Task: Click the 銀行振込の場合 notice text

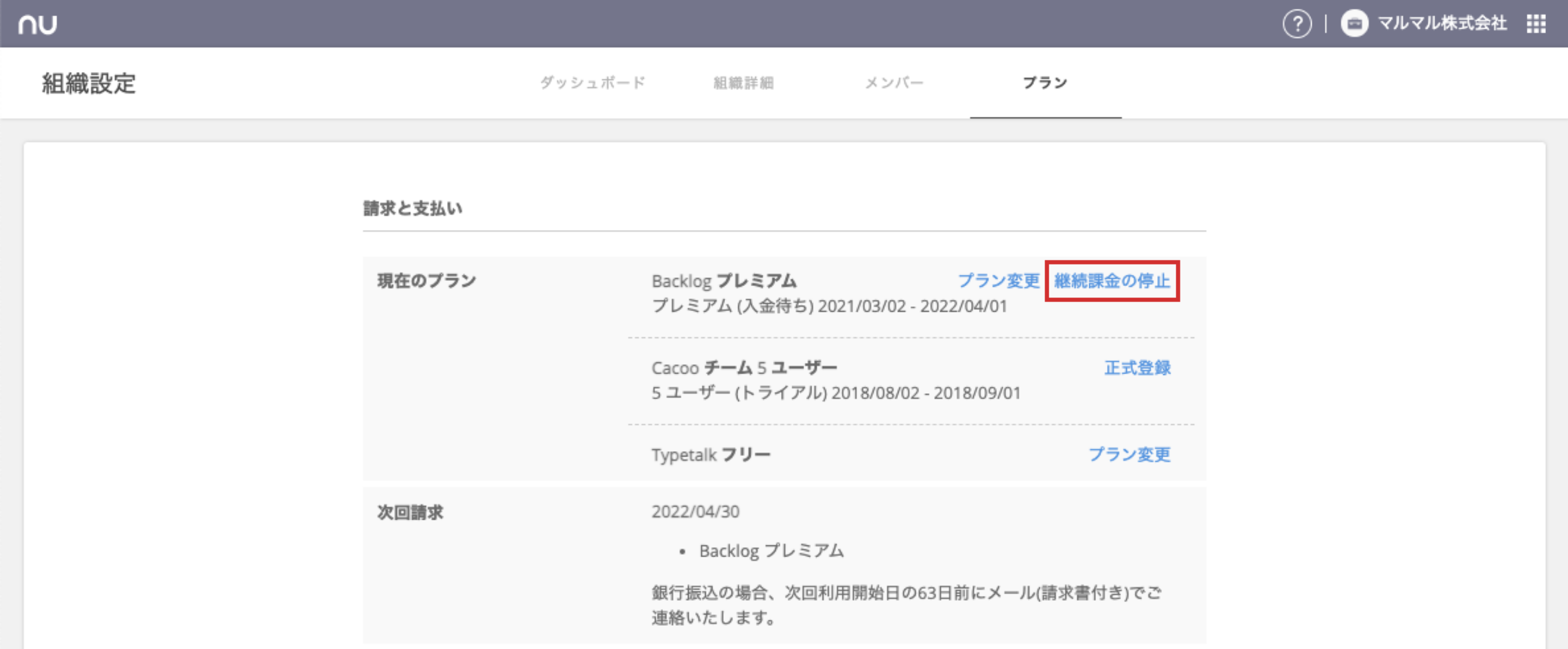Action: (906, 604)
